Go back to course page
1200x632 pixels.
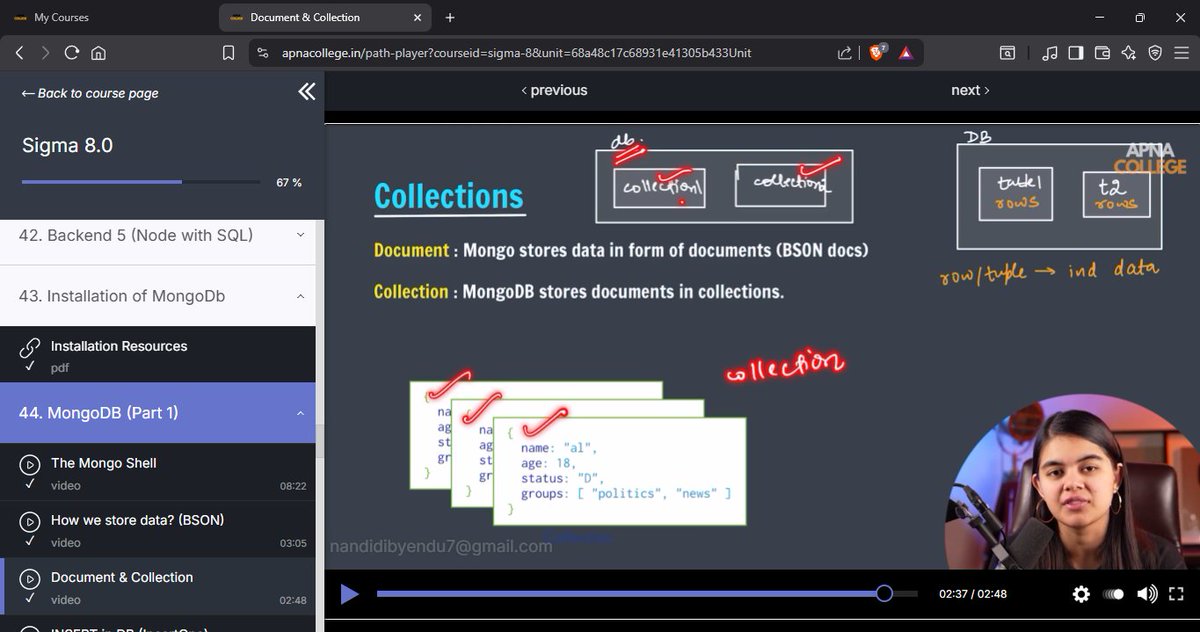coord(88,93)
